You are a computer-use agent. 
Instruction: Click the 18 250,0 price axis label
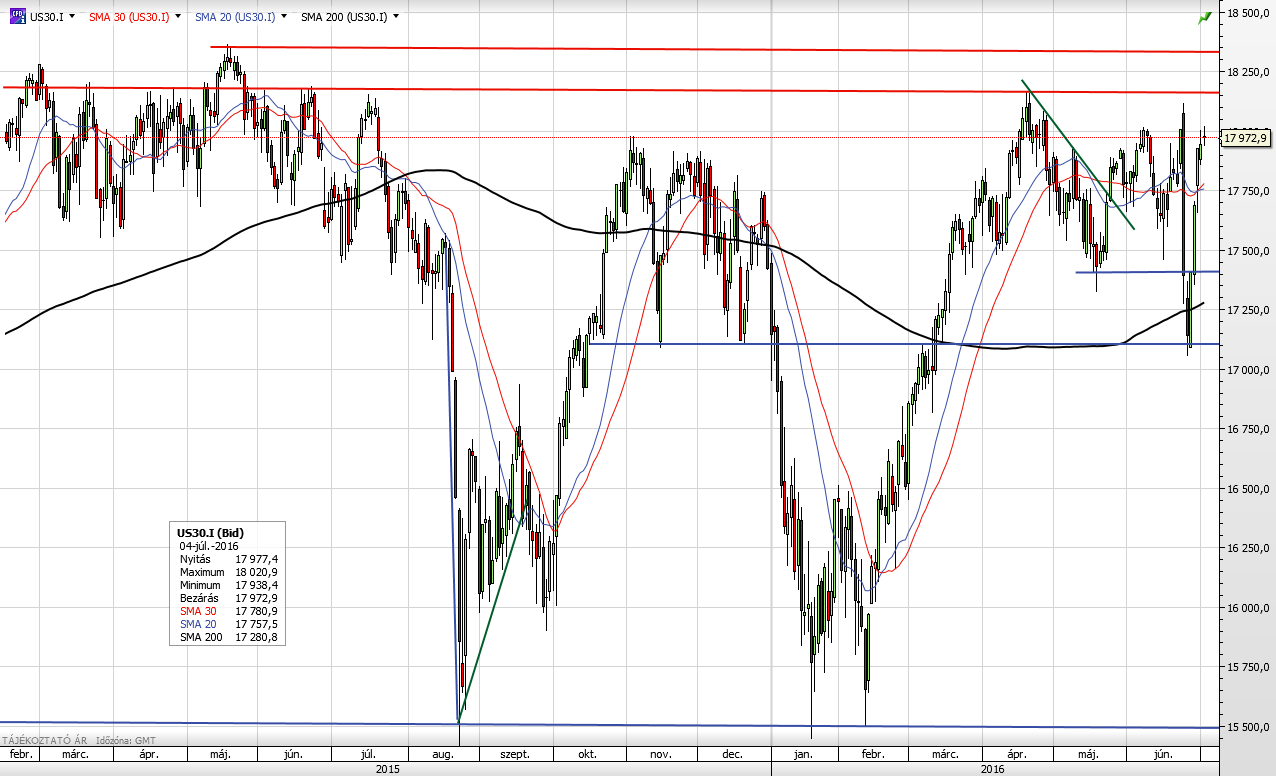coord(1249,72)
